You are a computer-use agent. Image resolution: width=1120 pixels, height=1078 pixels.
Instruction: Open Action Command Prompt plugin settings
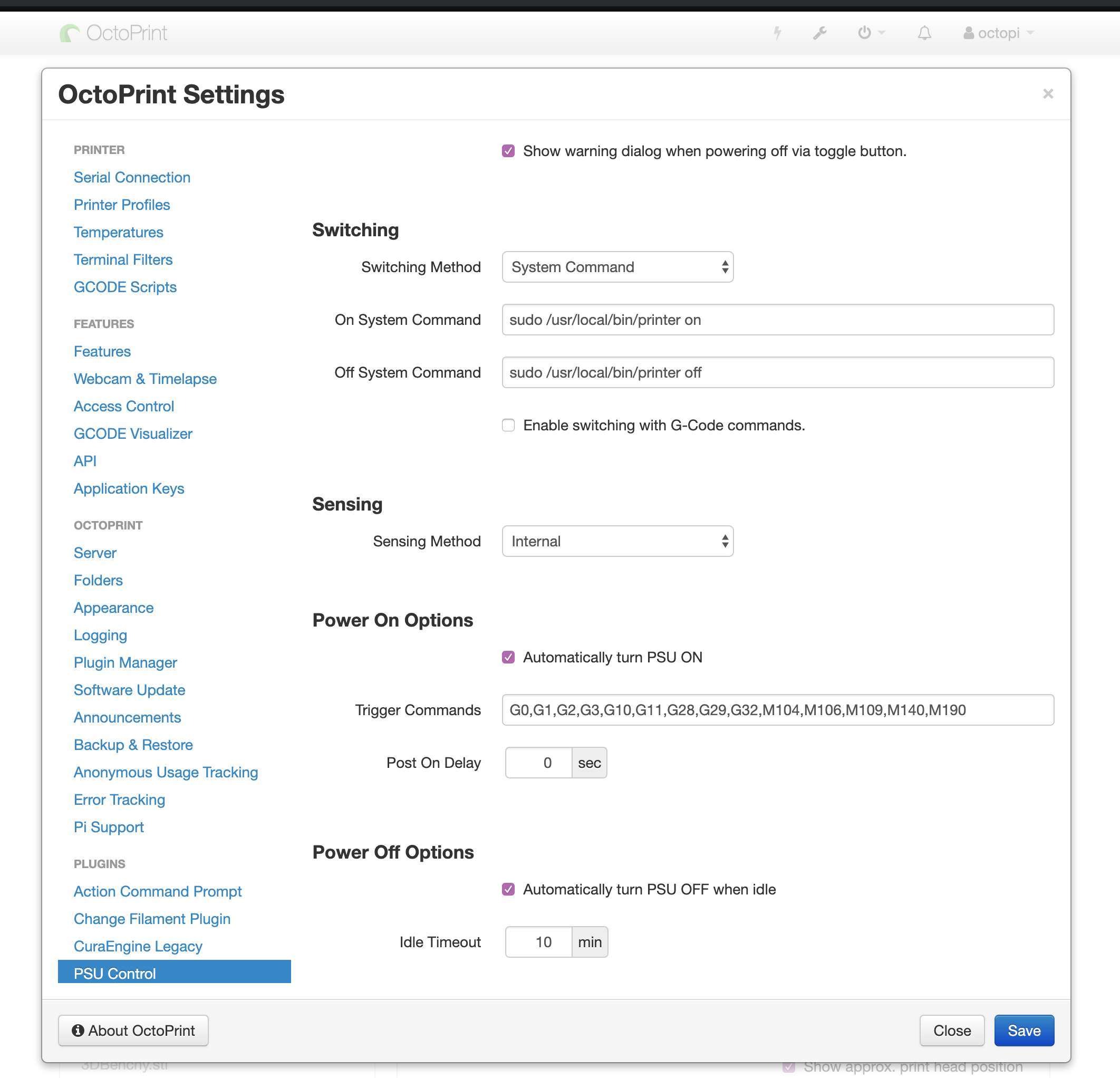tap(158, 892)
